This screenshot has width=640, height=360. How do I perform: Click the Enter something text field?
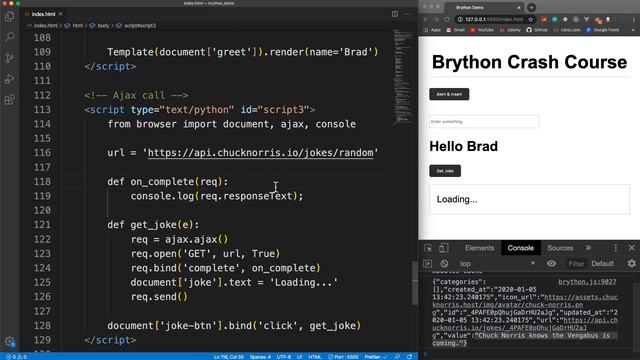coord(484,122)
